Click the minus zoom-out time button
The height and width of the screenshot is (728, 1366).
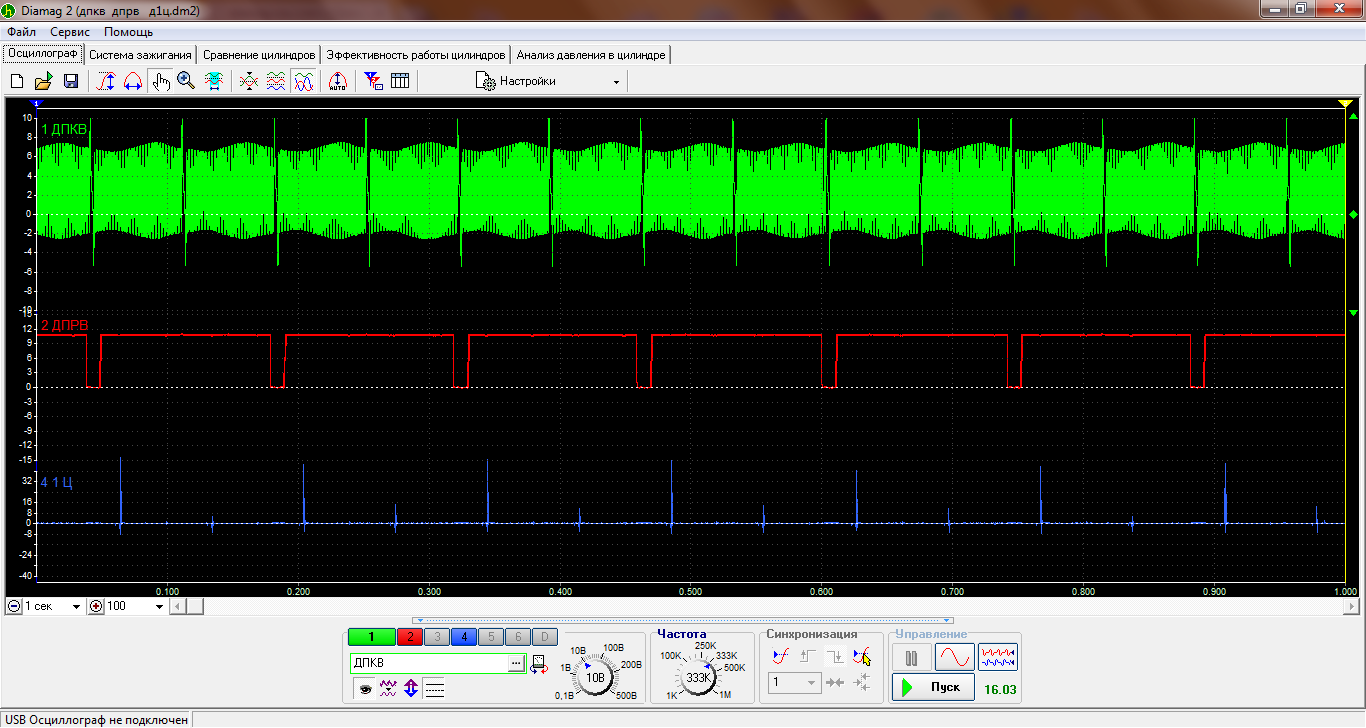(x=14, y=606)
